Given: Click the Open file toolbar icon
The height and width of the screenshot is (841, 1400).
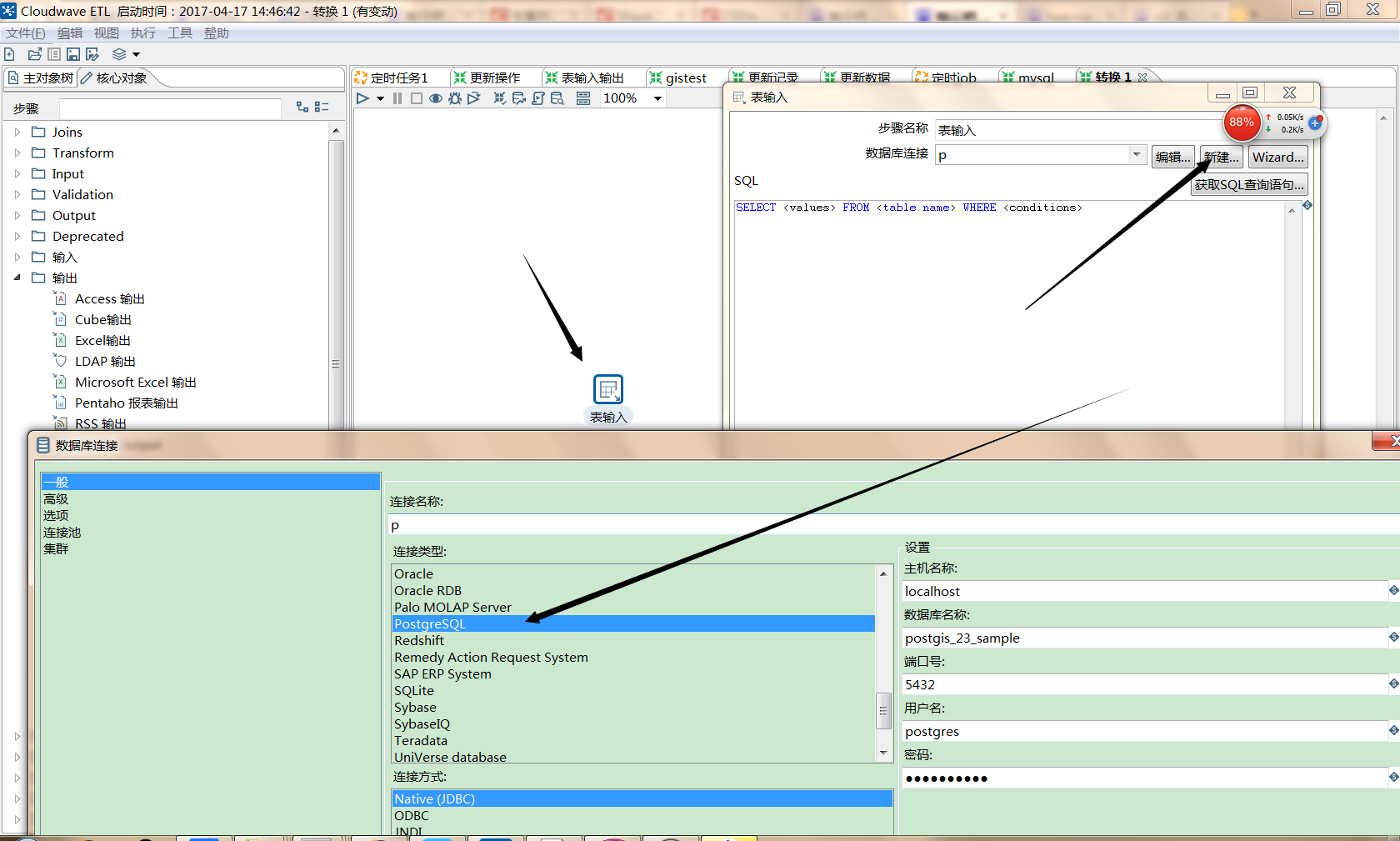Looking at the screenshot, I should point(34,54).
